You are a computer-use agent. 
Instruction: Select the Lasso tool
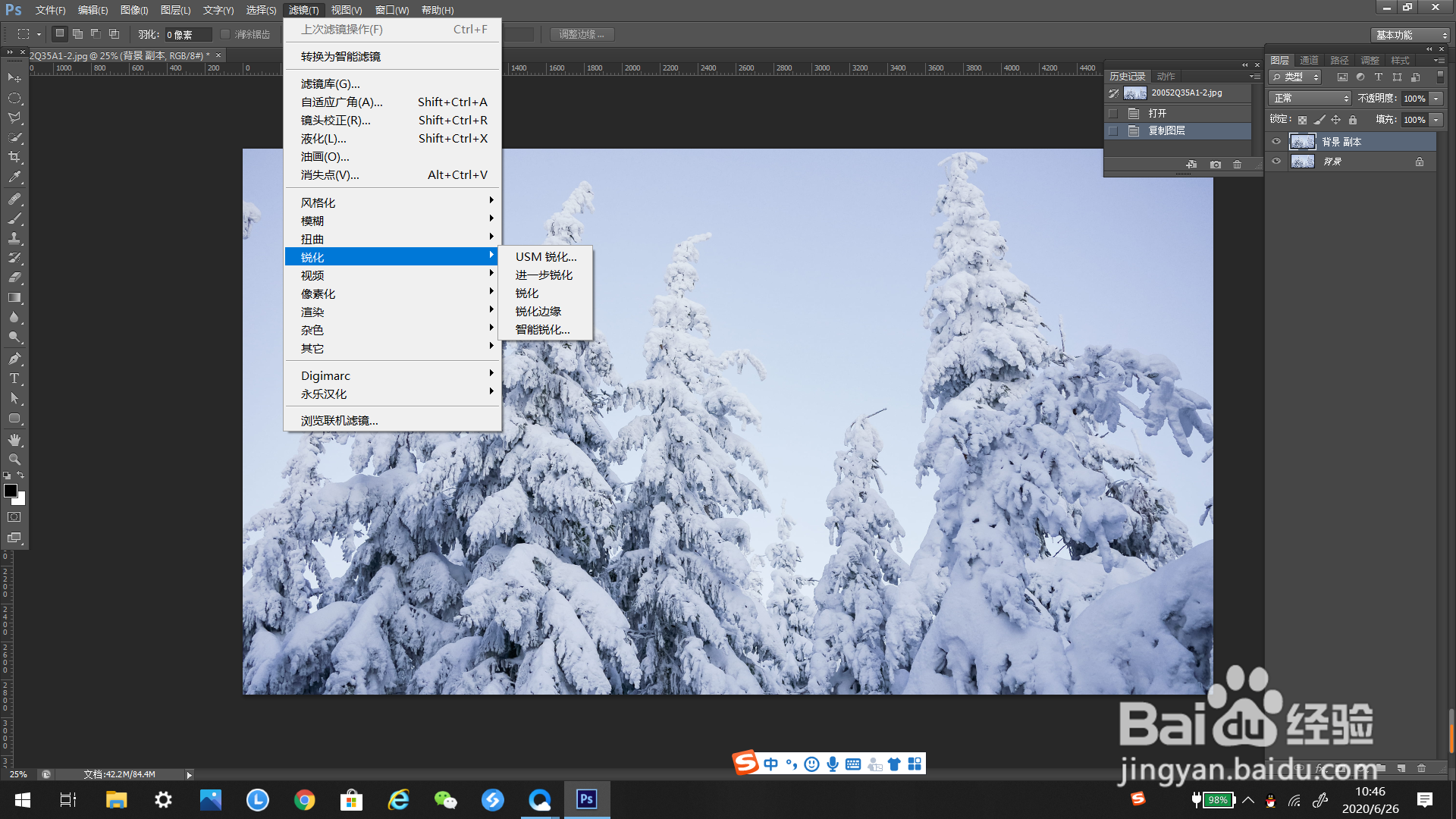pyautogui.click(x=14, y=118)
